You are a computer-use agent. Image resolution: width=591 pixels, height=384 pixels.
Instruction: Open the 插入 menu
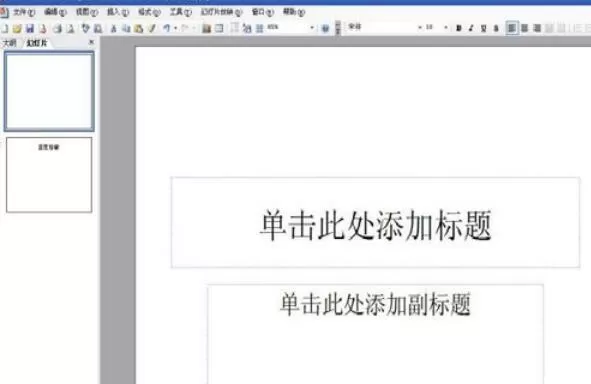click(118, 12)
